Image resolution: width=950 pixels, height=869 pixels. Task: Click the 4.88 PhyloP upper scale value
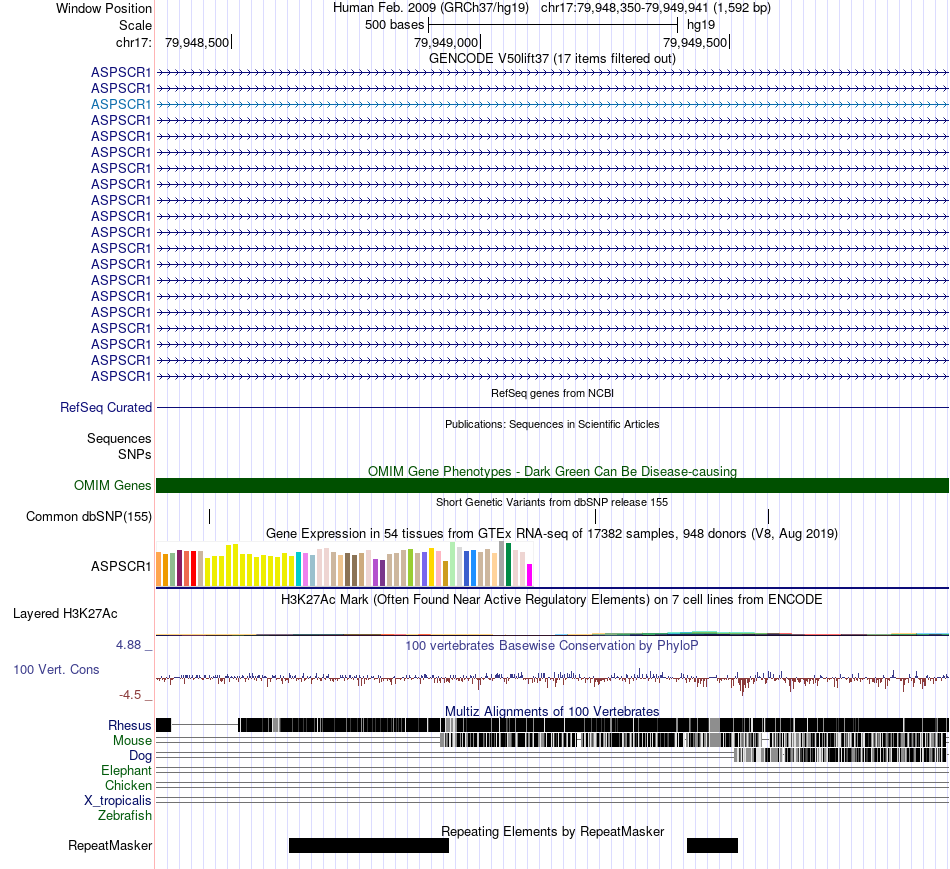click(x=128, y=645)
